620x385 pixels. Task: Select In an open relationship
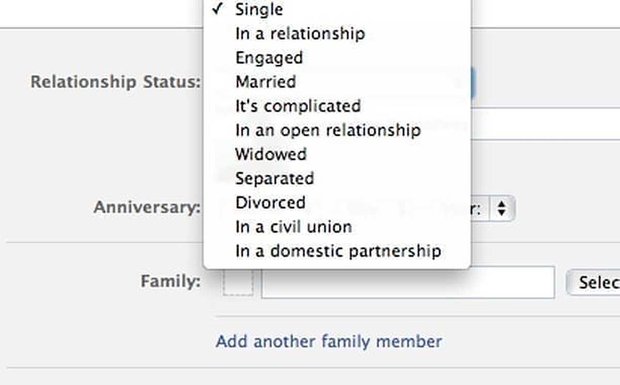[337, 130]
